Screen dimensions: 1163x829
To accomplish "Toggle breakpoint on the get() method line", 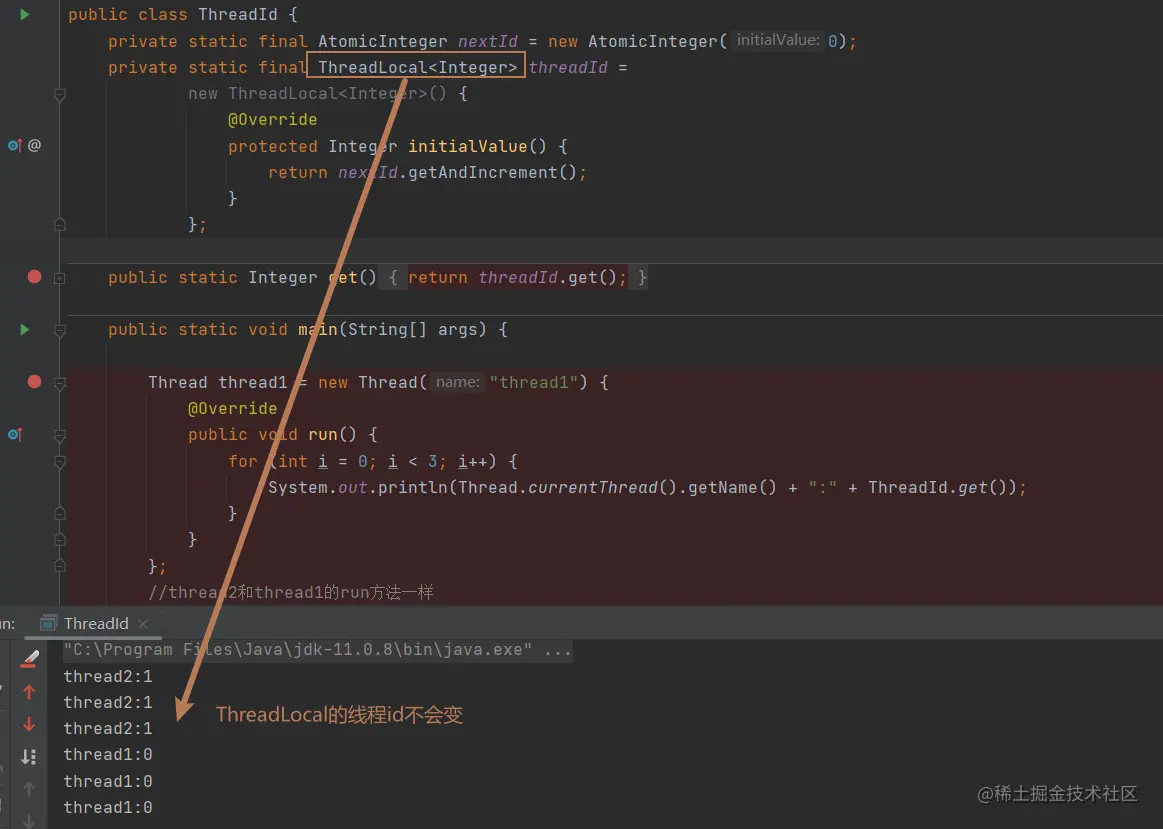I will point(34,277).
